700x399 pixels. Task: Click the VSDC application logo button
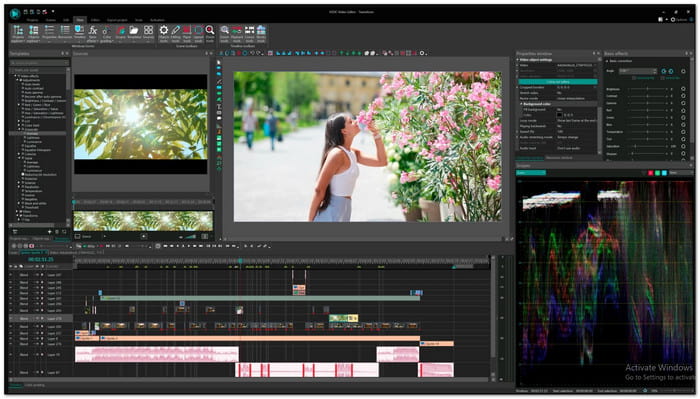15,13
